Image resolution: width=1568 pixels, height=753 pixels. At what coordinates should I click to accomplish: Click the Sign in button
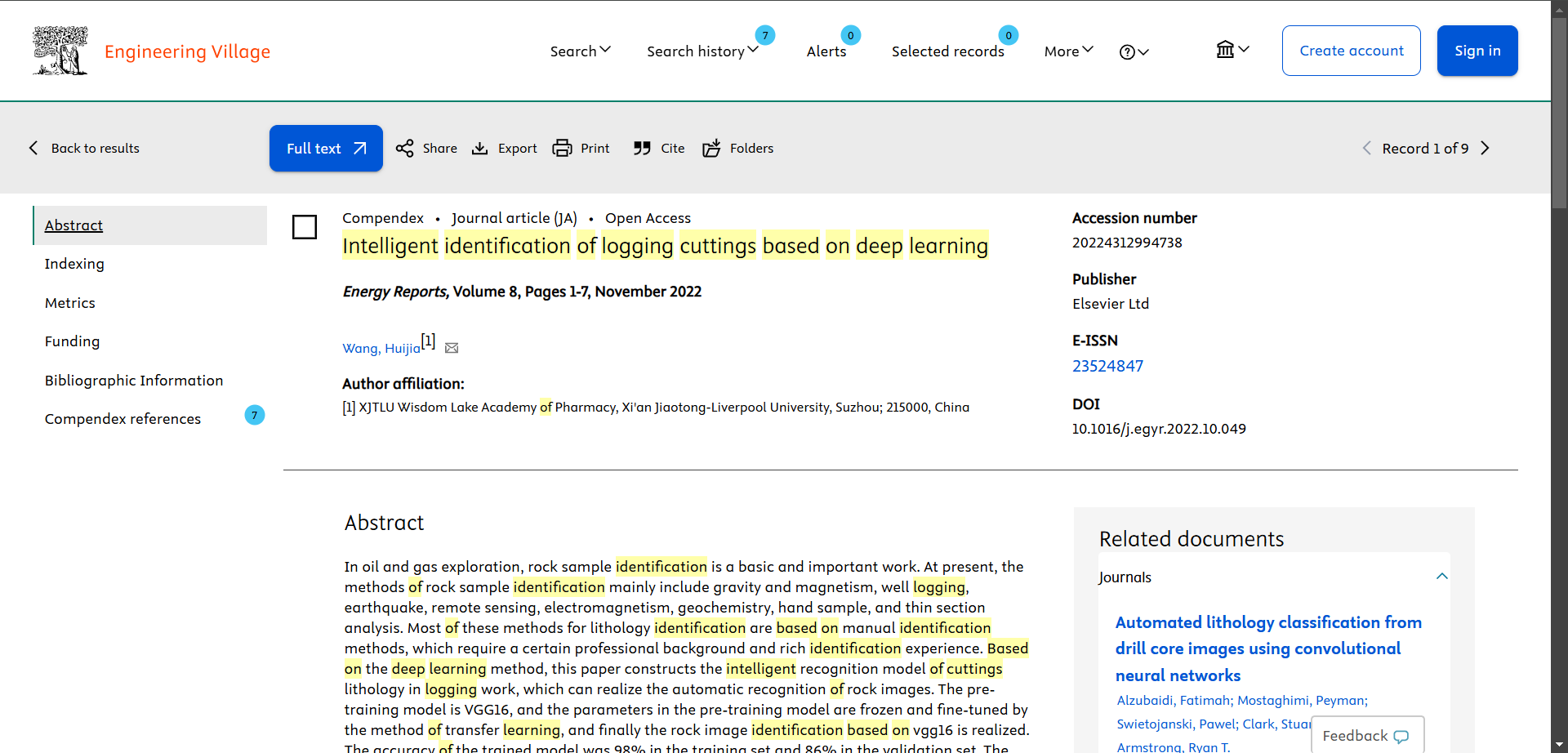1477,51
